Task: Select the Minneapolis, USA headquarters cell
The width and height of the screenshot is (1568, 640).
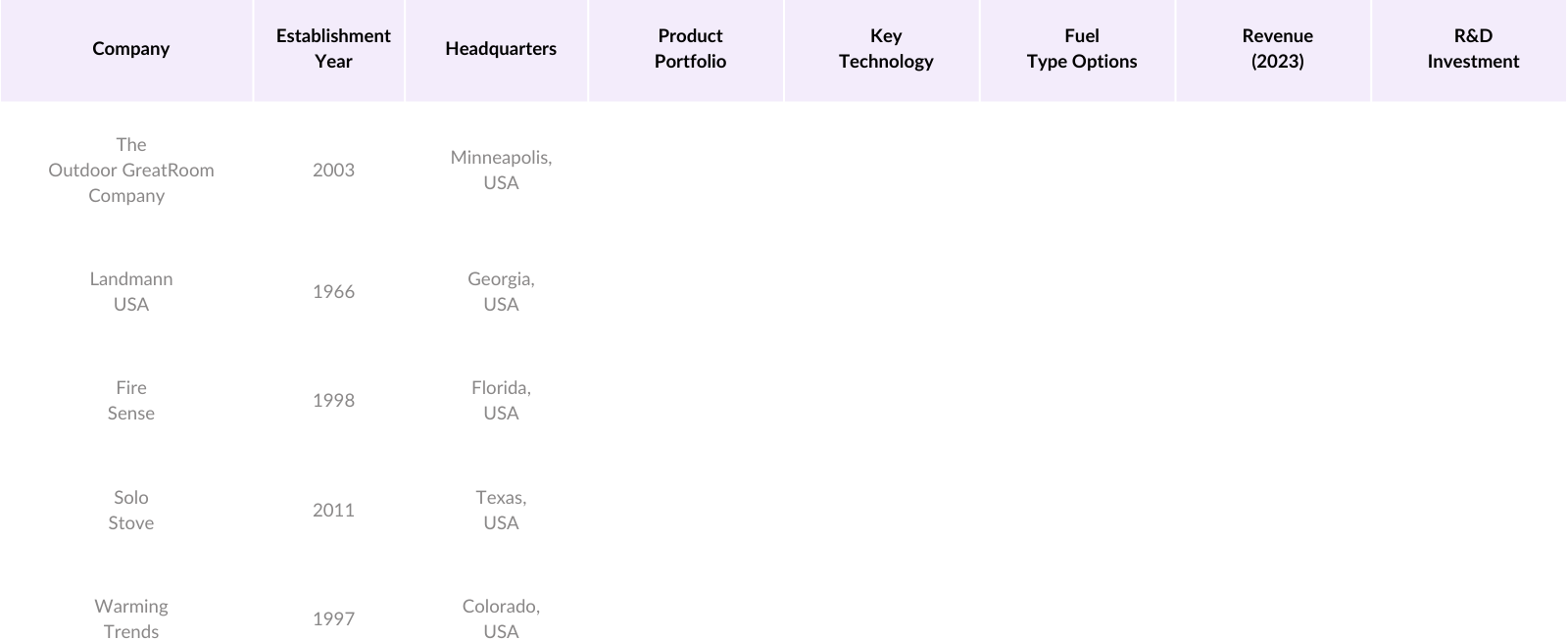Action: point(501,170)
